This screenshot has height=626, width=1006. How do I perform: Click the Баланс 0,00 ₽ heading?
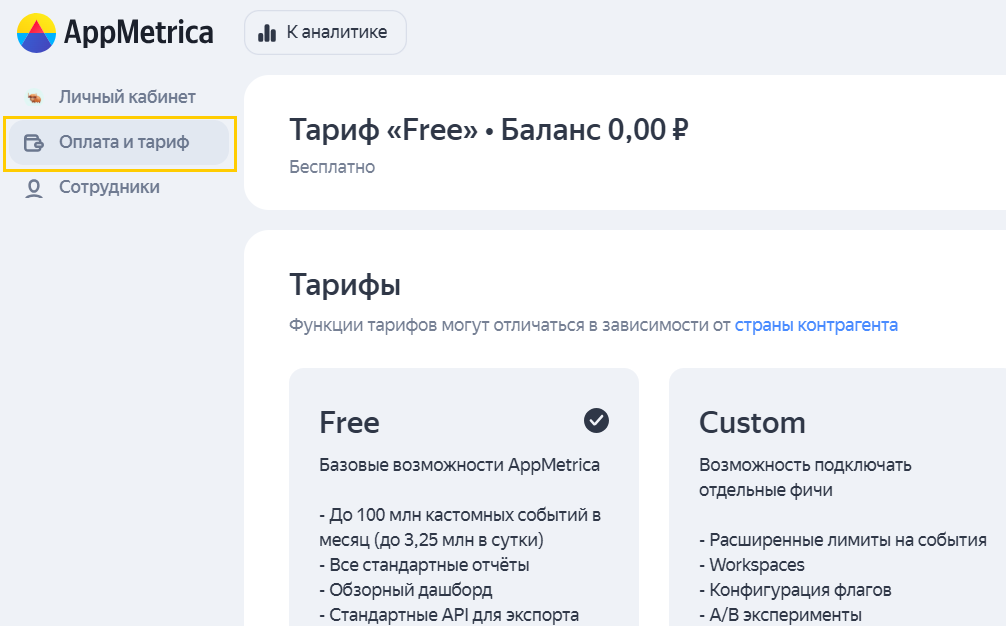click(x=595, y=129)
